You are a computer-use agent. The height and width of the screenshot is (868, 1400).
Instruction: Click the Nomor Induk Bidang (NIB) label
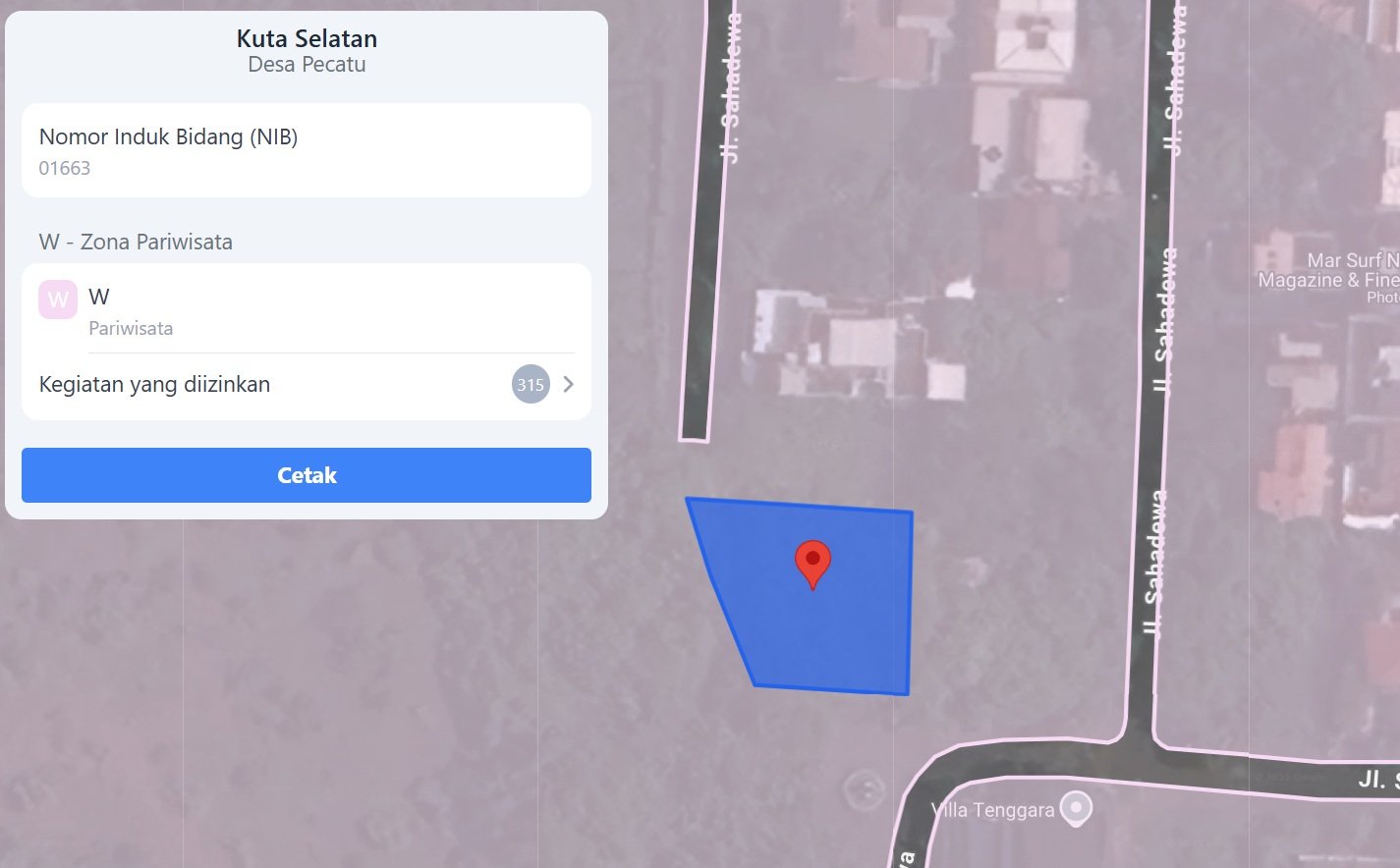coord(168,136)
